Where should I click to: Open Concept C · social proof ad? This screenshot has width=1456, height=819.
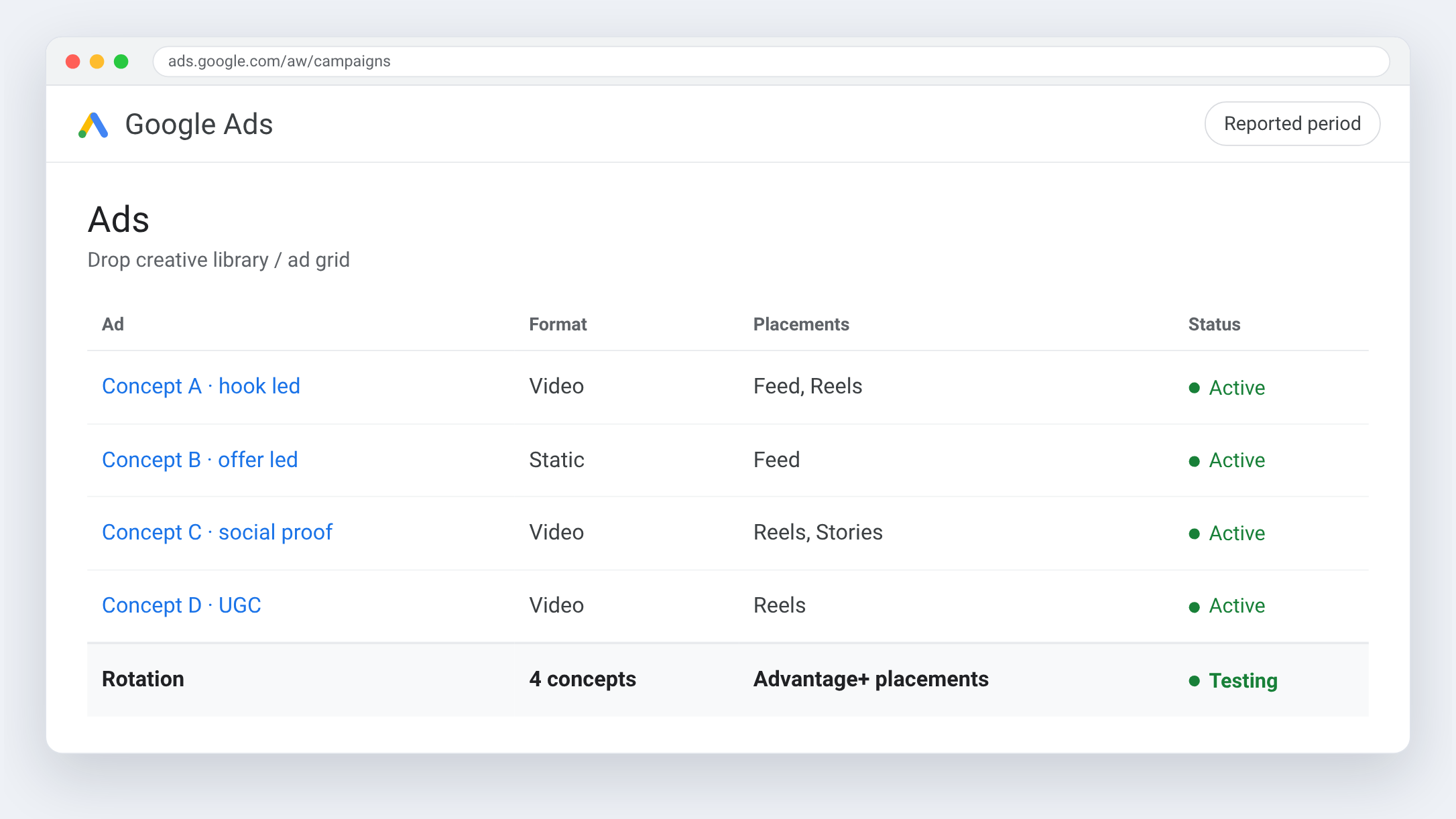[x=217, y=532]
